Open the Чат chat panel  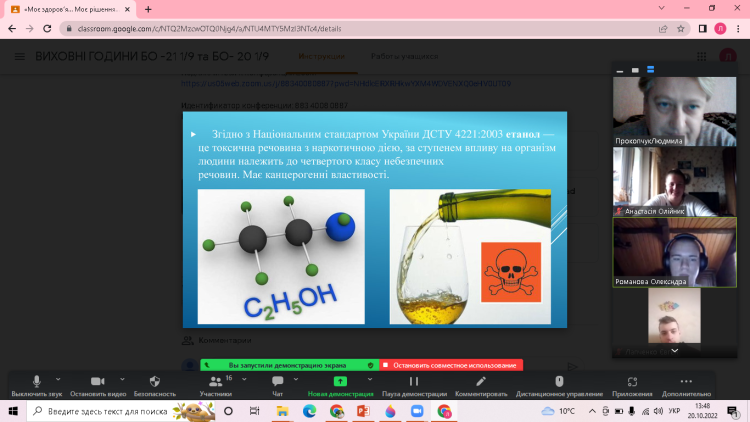tap(278, 383)
